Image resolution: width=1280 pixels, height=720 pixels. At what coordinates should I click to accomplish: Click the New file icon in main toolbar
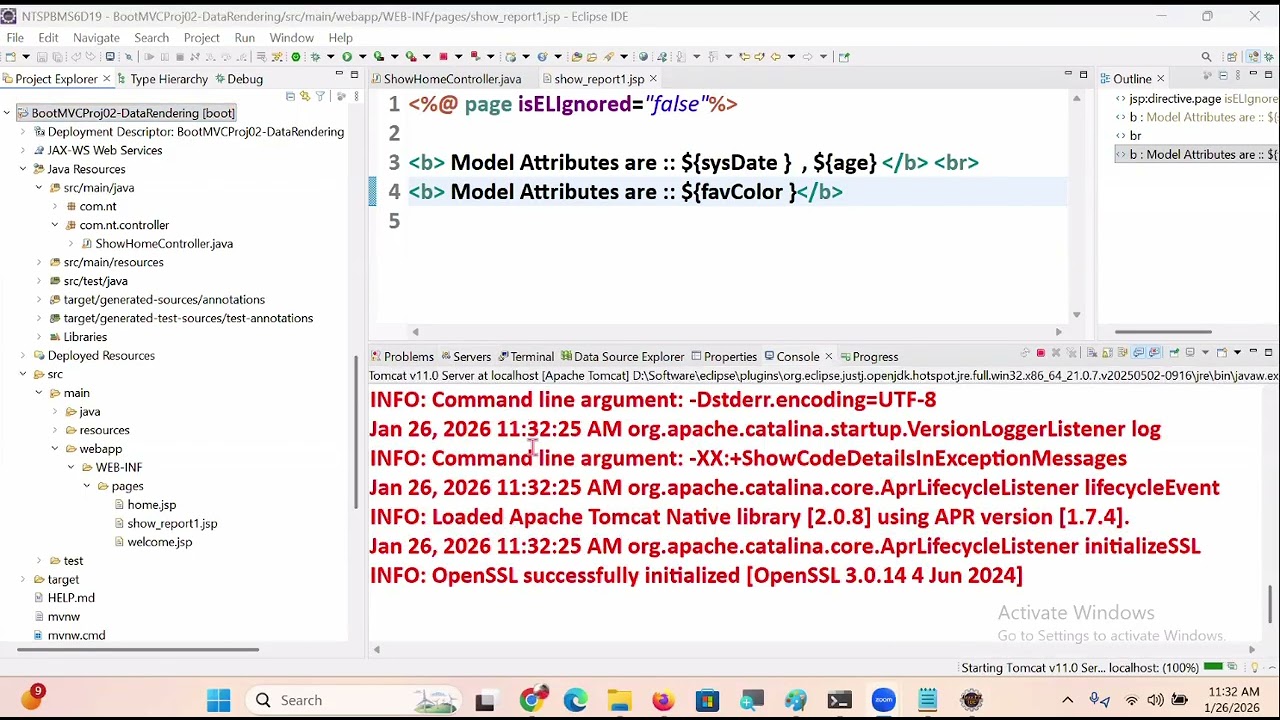pos(11,57)
